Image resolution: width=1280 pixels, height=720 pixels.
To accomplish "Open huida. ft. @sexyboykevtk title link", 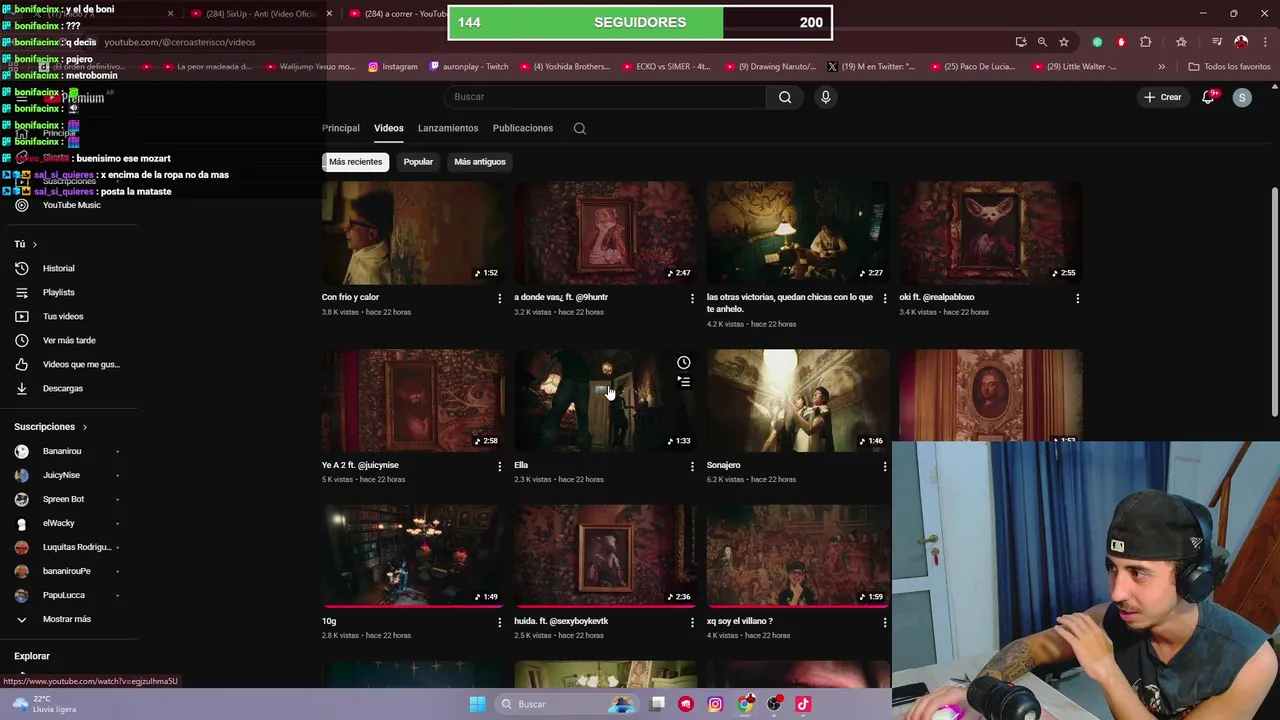I will tap(561, 621).
